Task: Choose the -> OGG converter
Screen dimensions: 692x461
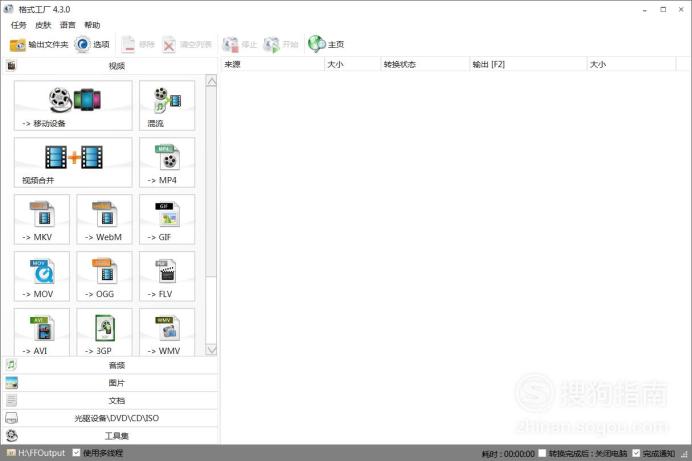Action: pyautogui.click(x=104, y=276)
